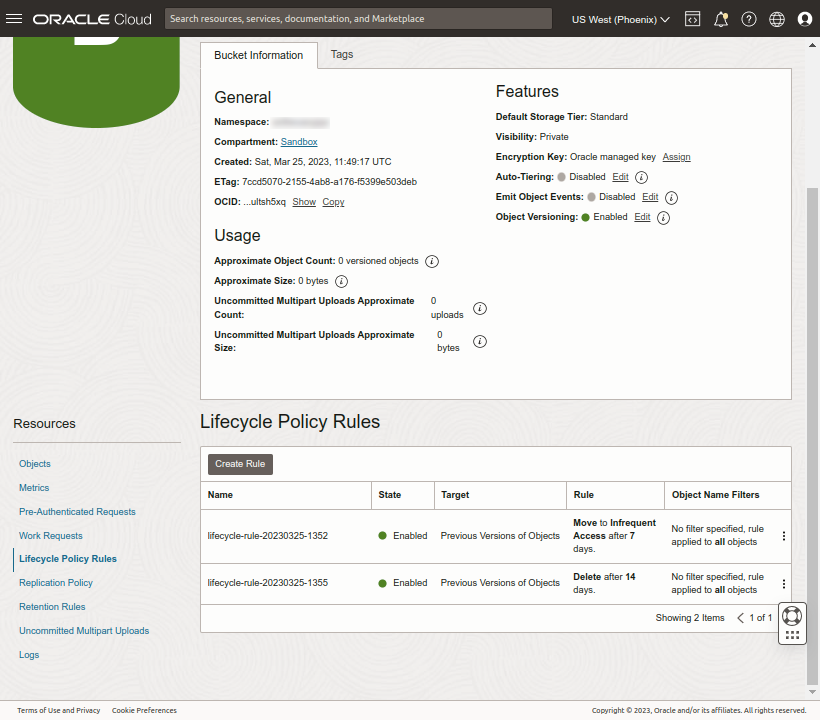Open the user profile avatar menu
The width and height of the screenshot is (820, 720).
coord(804,18)
